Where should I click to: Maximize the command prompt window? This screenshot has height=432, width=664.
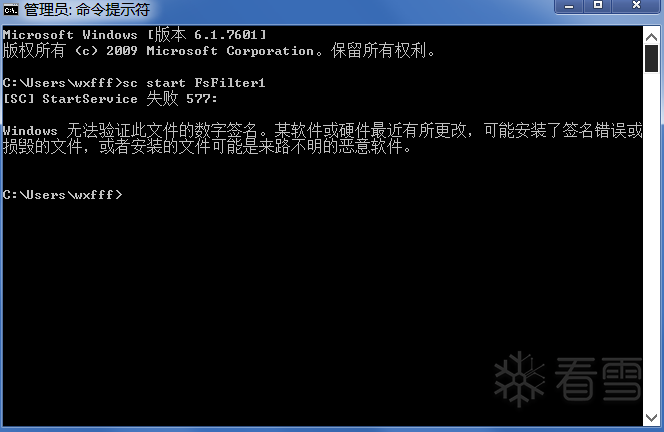coord(598,6)
